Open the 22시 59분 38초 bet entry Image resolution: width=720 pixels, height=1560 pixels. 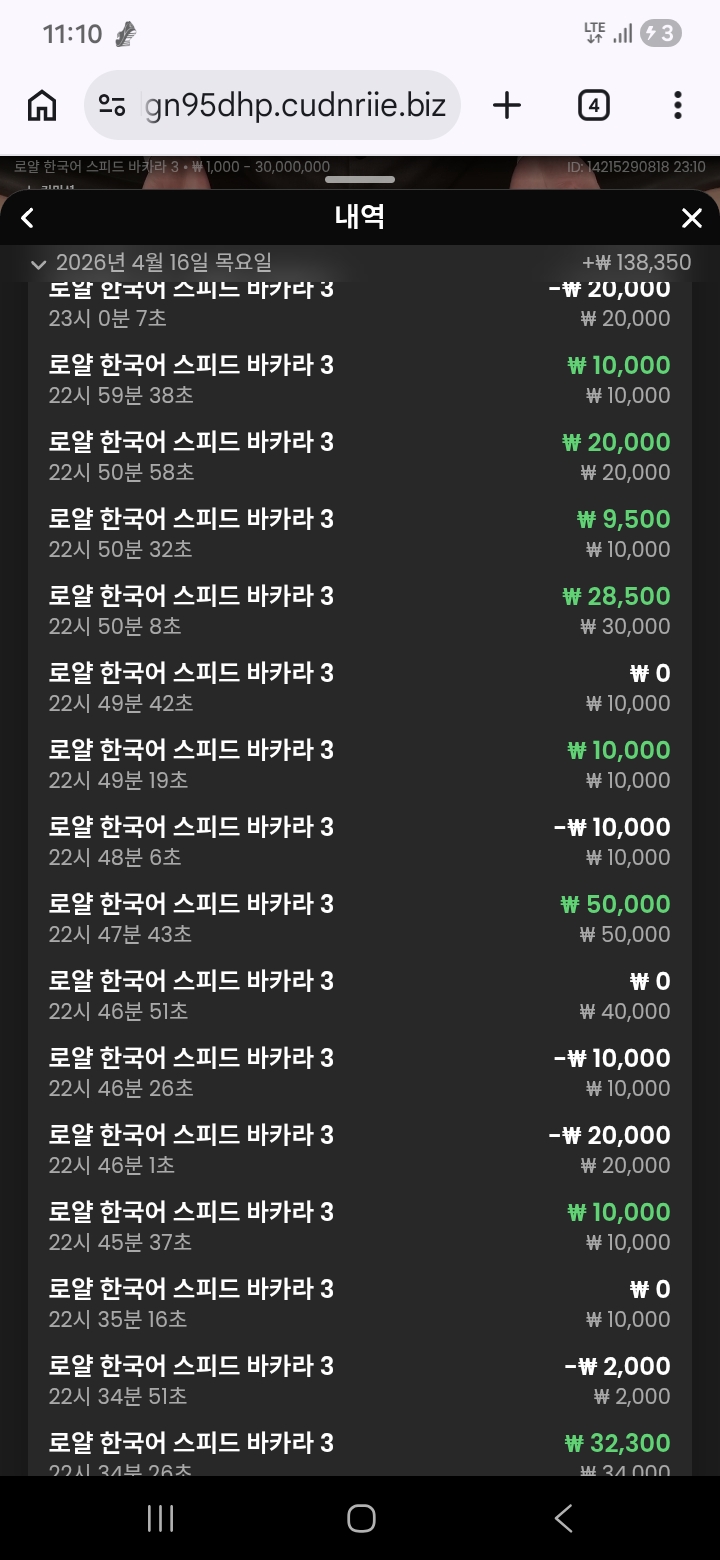point(359,380)
